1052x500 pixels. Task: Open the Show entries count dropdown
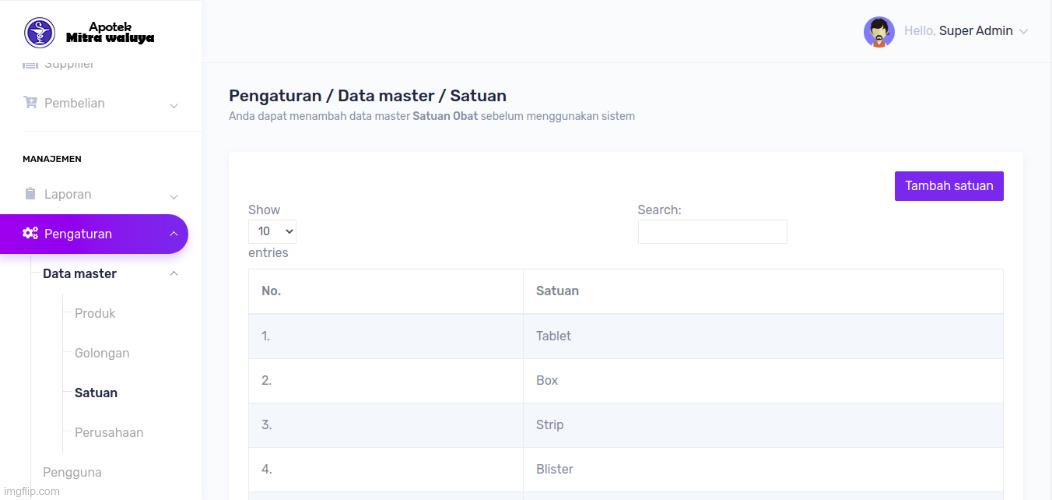[x=272, y=231]
